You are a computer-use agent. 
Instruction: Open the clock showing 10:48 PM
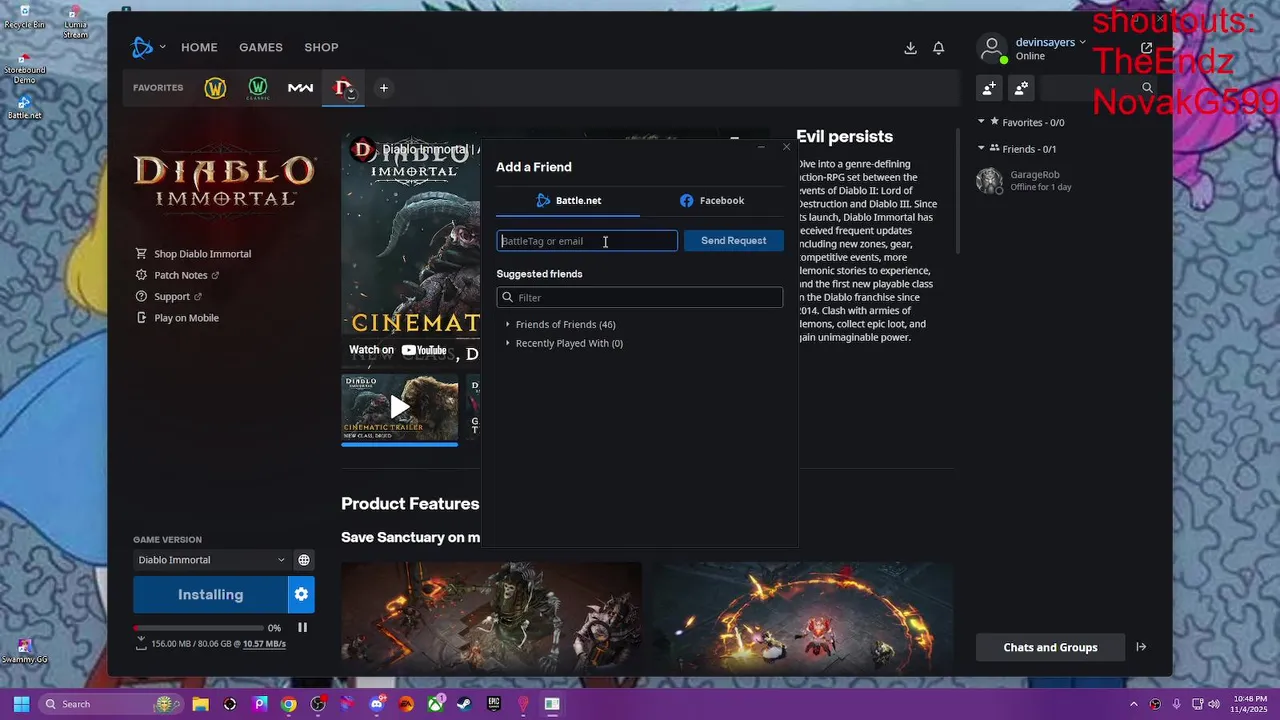(x=1250, y=704)
